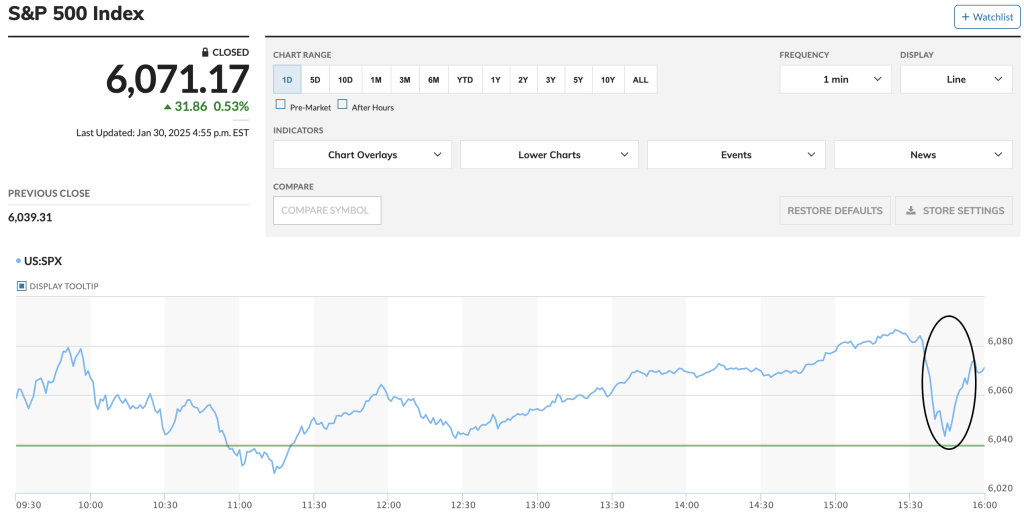The height and width of the screenshot is (515, 1024).
Task: Click the US:SPX legend color dot
Action: tap(19, 262)
